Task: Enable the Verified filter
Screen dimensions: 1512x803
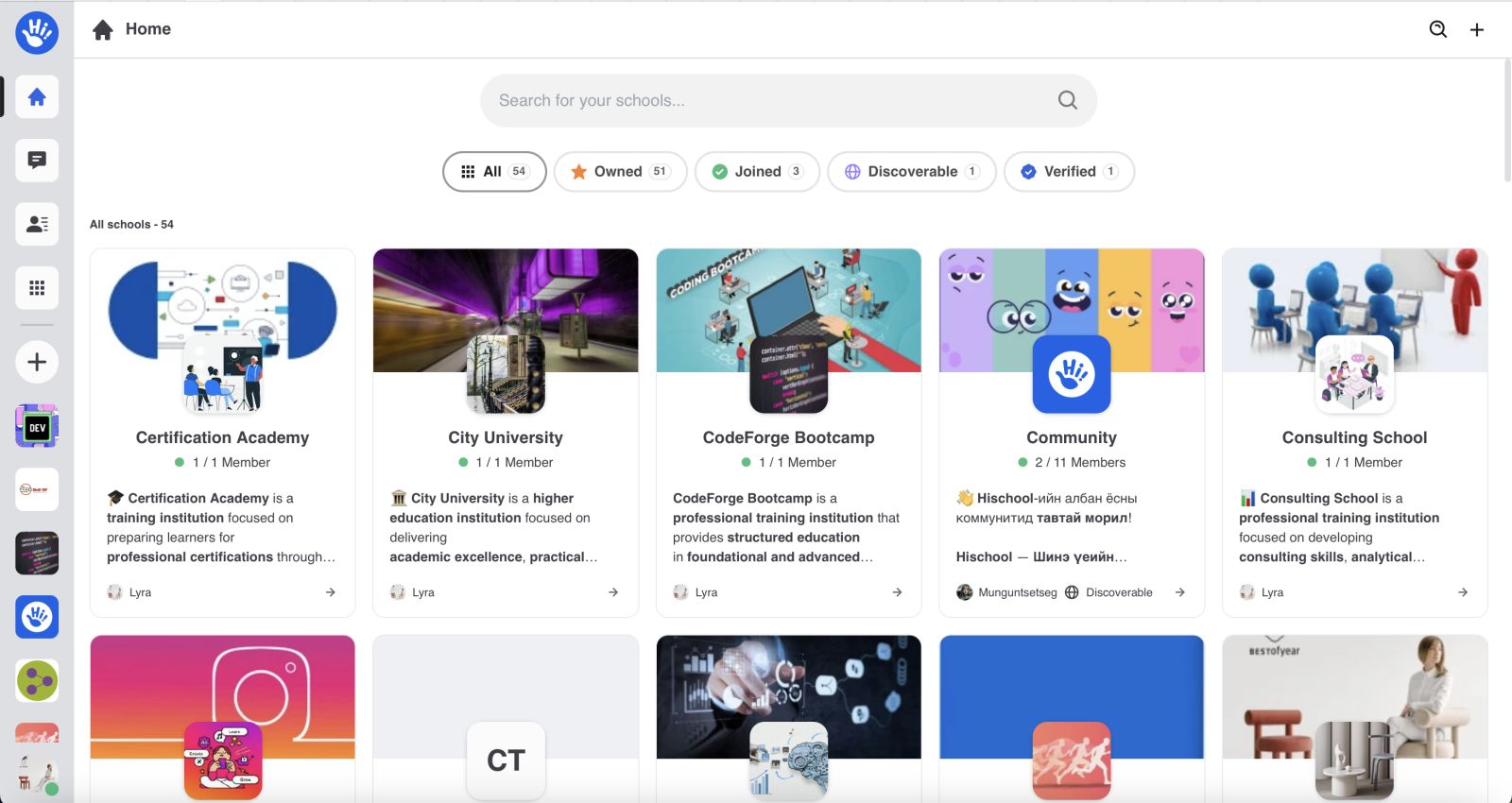Action: 1068,172
